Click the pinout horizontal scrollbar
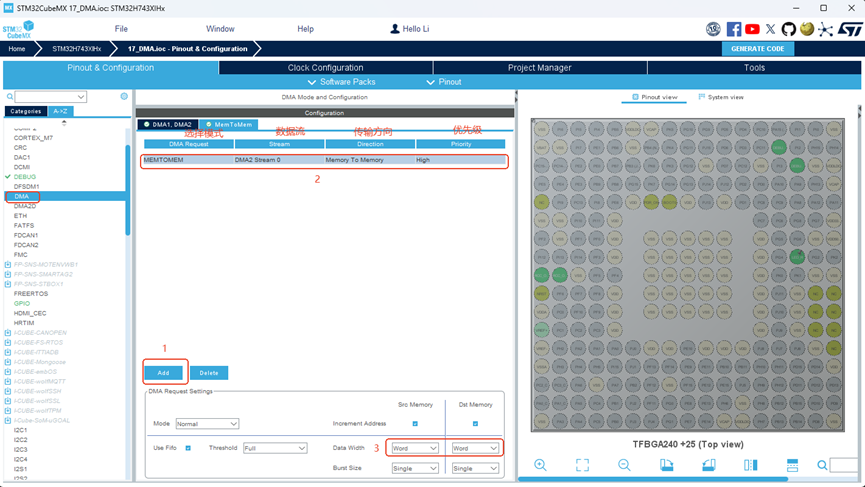This screenshot has width=865, height=487. 653,479
